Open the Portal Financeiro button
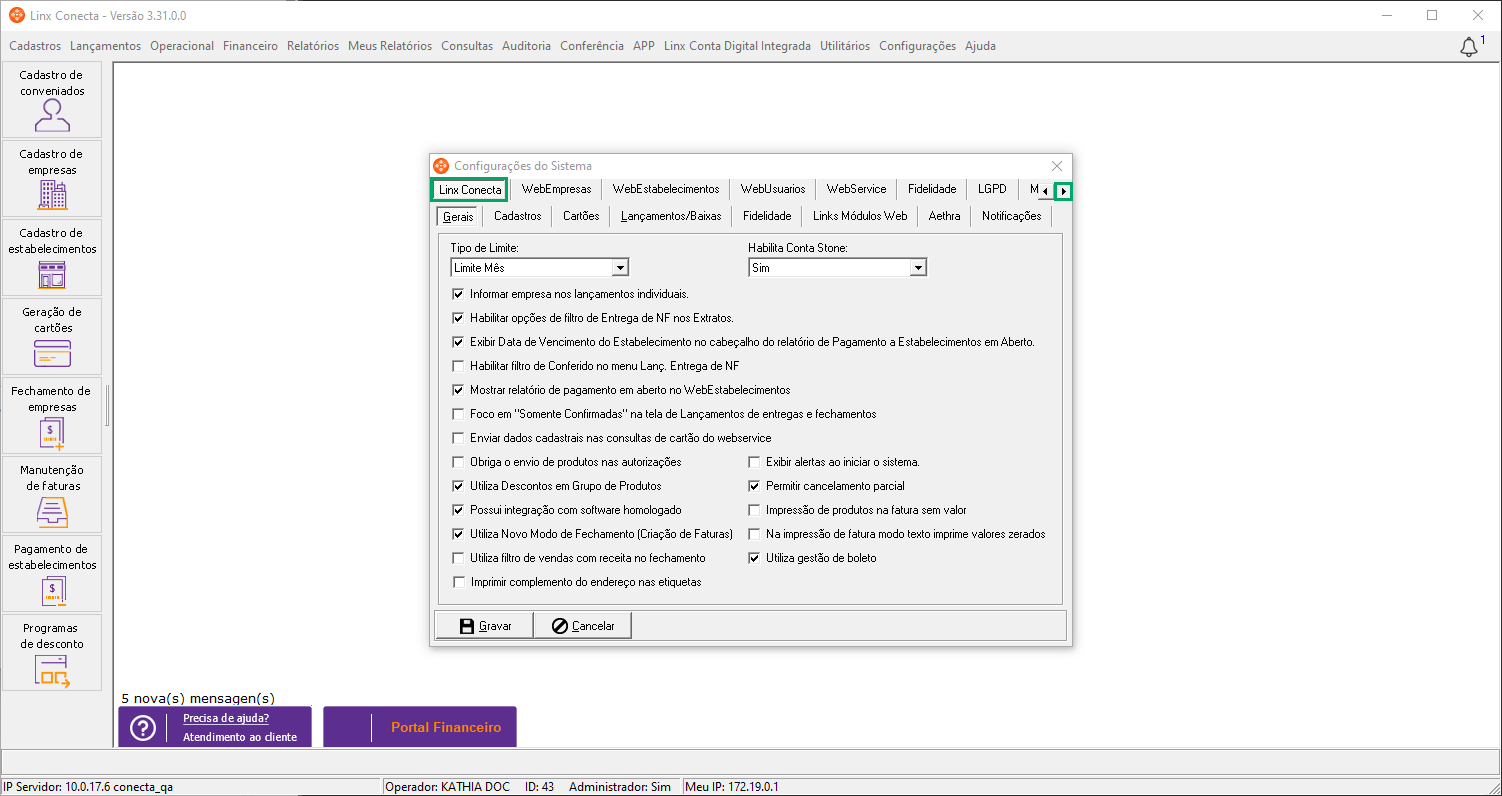This screenshot has width=1502, height=796. coord(420,727)
